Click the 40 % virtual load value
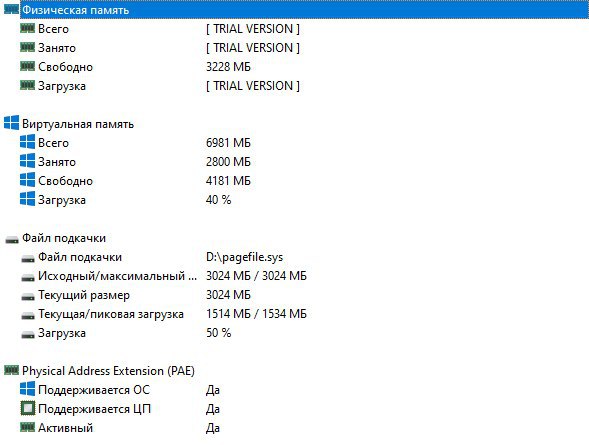Viewport: 589px width, 445px height. click(218, 200)
